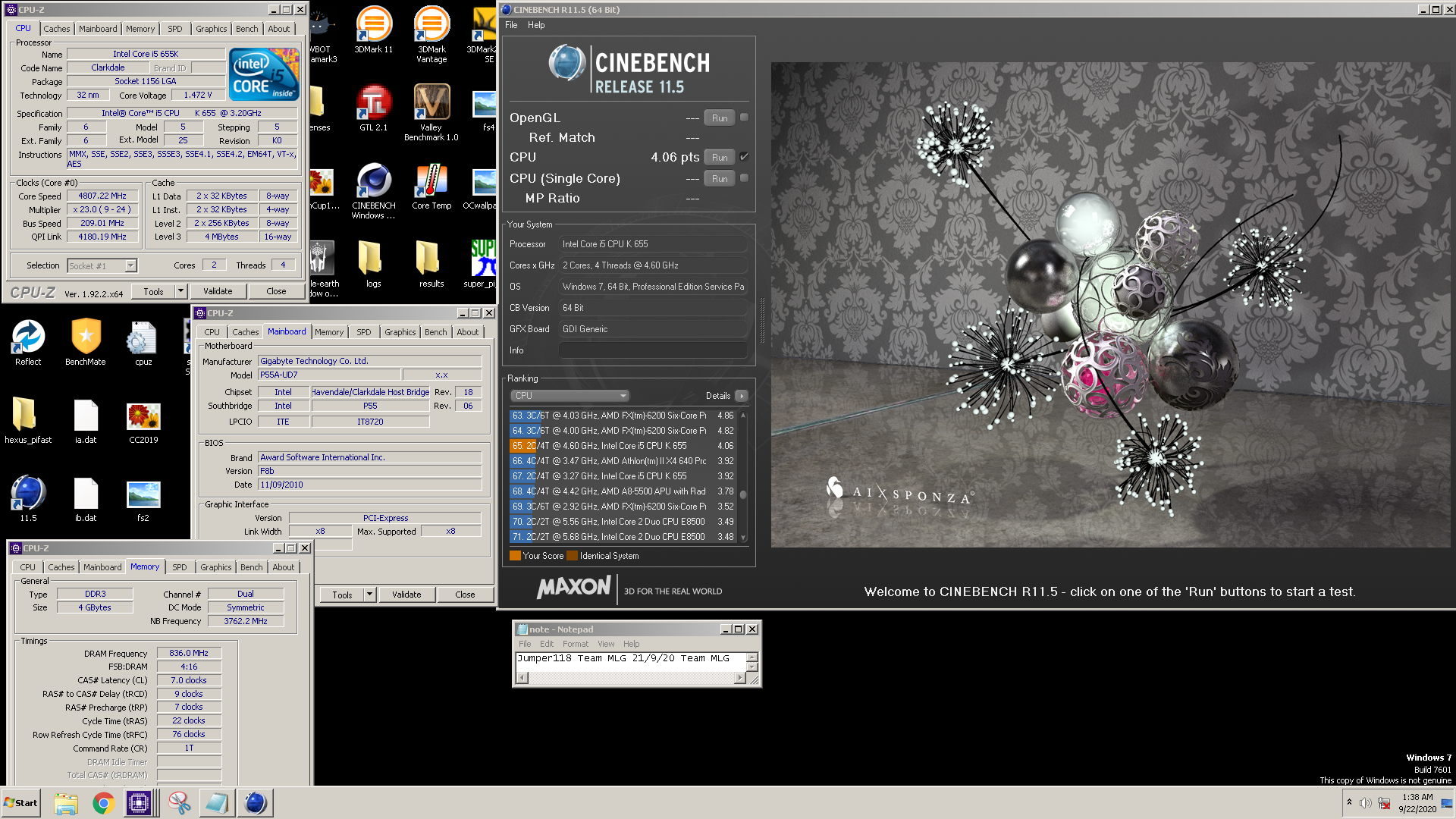Open the ib.dat file icon

click(86, 499)
